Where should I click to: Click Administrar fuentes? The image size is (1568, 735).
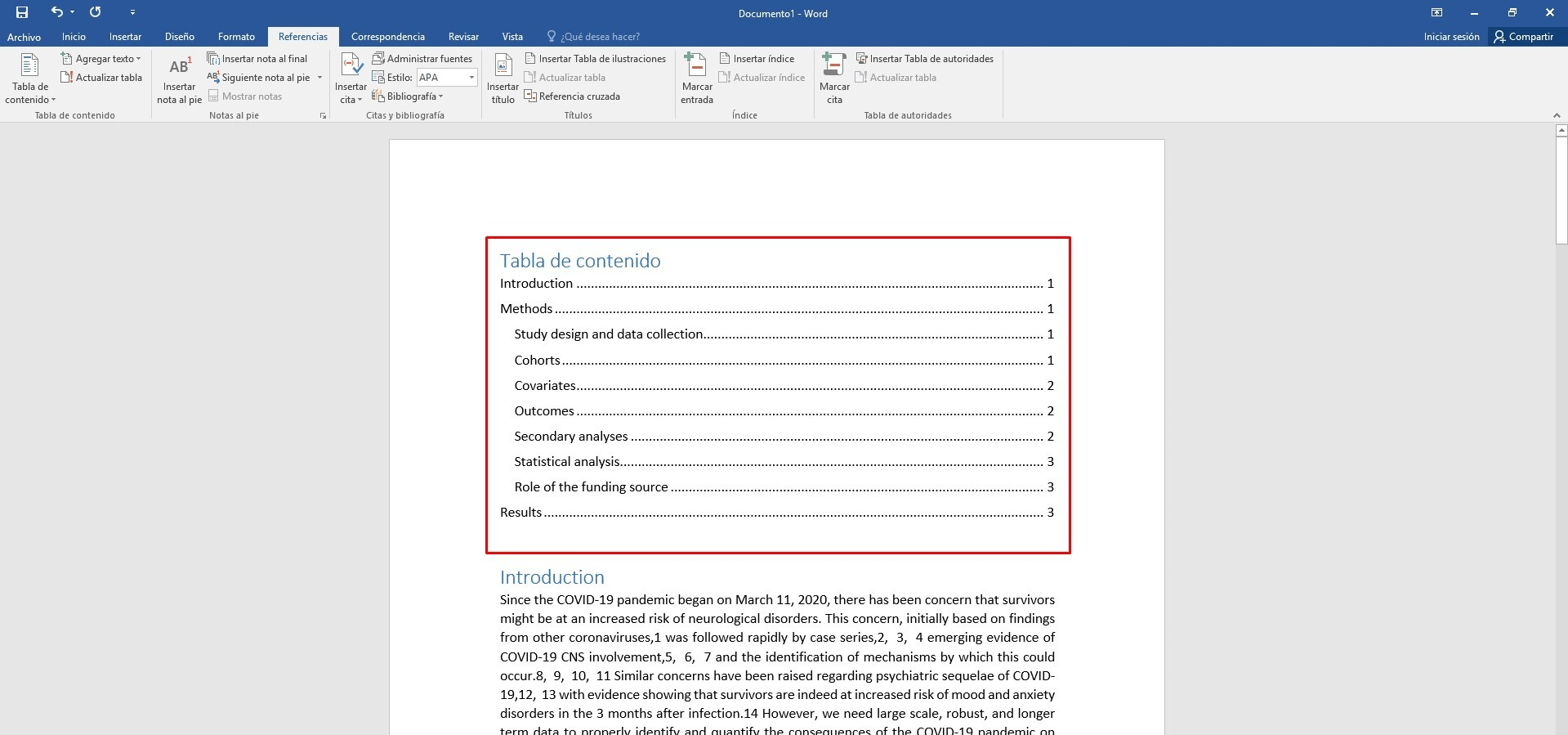pos(422,59)
